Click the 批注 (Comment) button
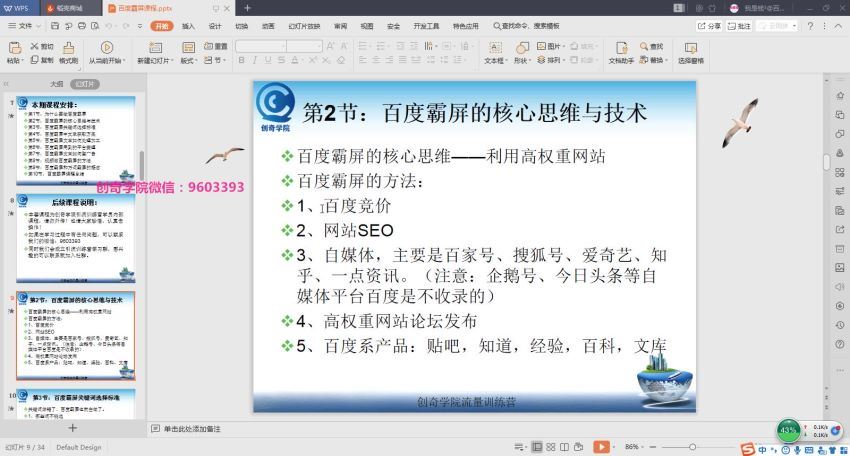The height and width of the screenshot is (456, 850). click(x=739, y=25)
